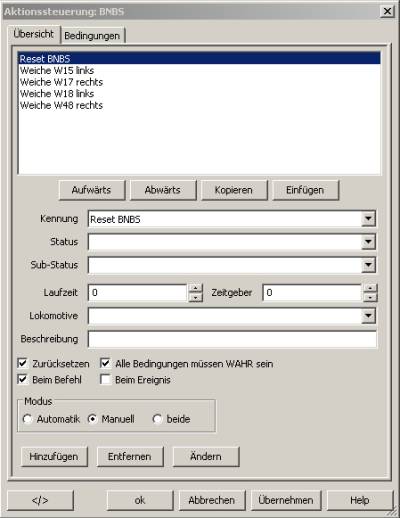
Task: Click the Aufwärts button
Action: [92, 190]
